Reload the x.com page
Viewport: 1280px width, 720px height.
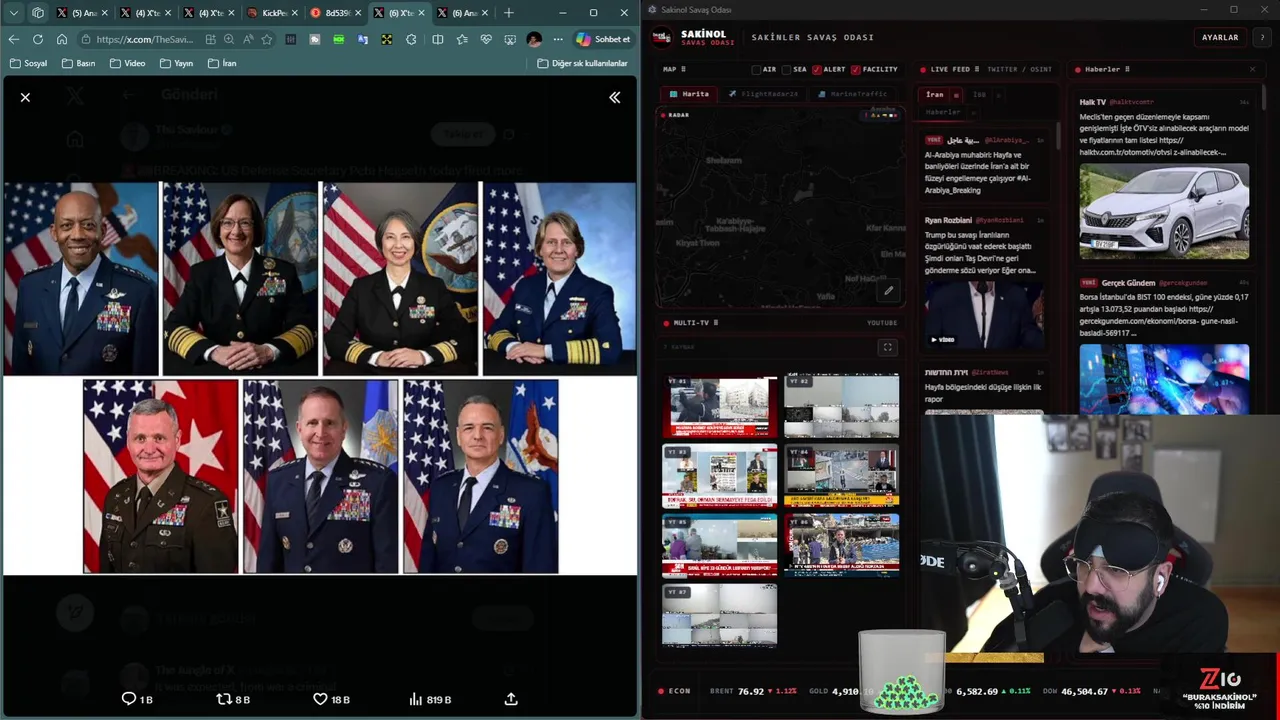(37, 39)
